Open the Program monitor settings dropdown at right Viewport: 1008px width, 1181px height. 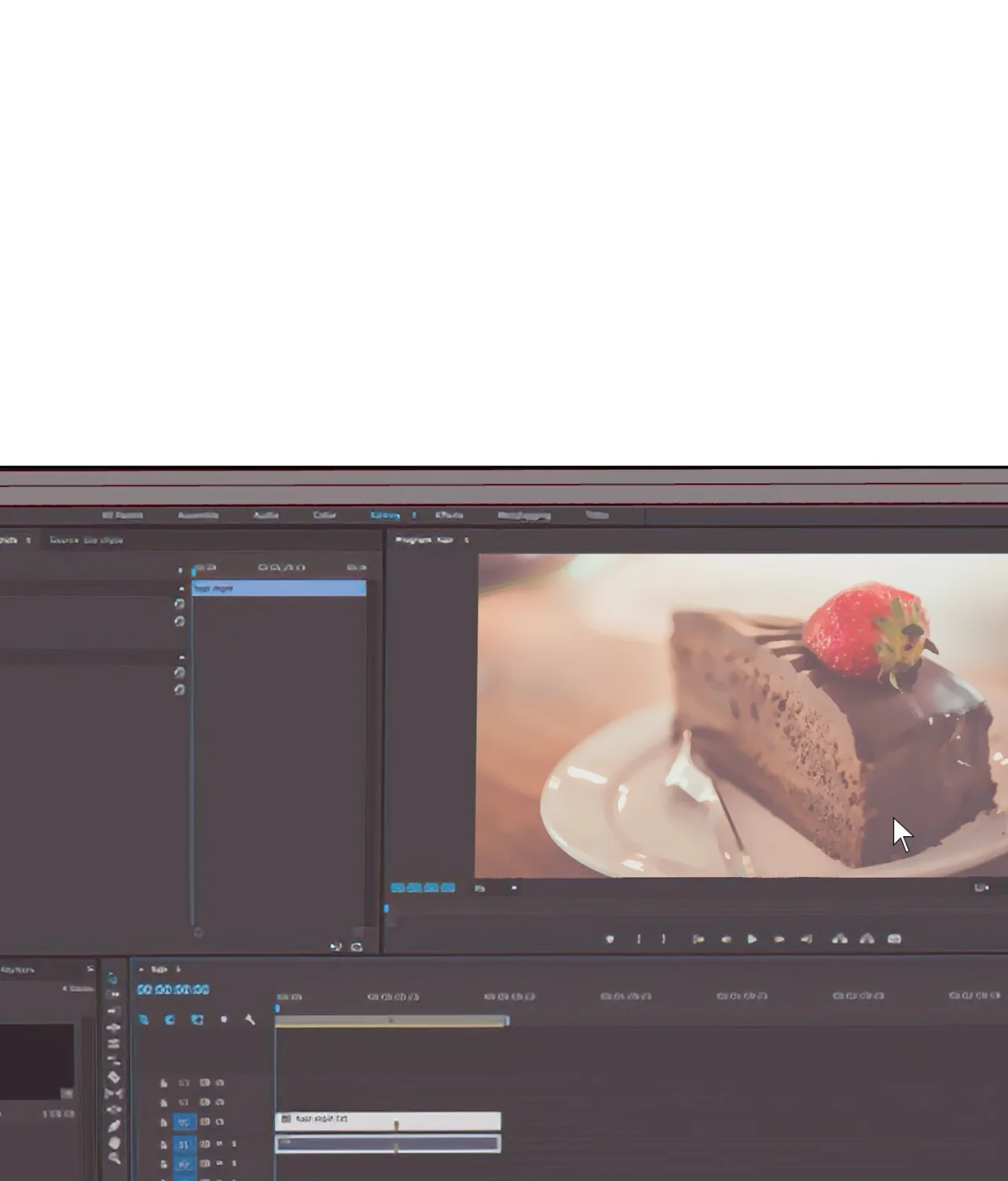coord(981,888)
